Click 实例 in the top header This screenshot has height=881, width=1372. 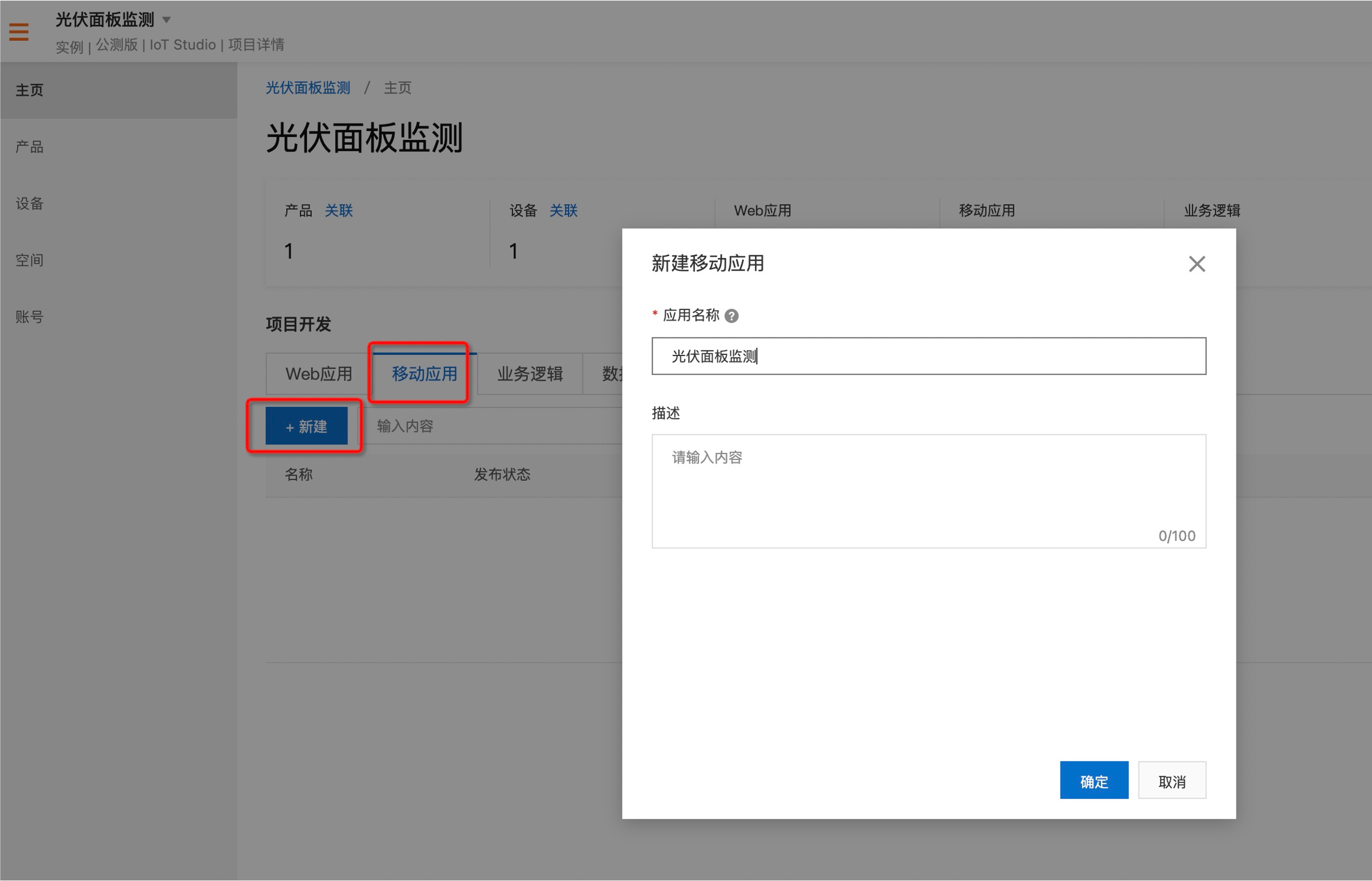click(x=69, y=47)
